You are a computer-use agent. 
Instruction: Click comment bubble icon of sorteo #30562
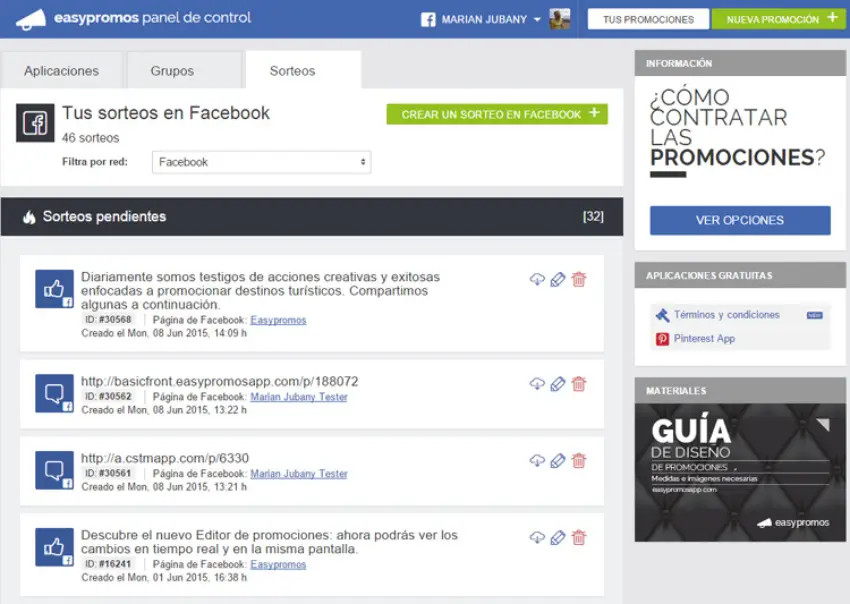(54, 393)
